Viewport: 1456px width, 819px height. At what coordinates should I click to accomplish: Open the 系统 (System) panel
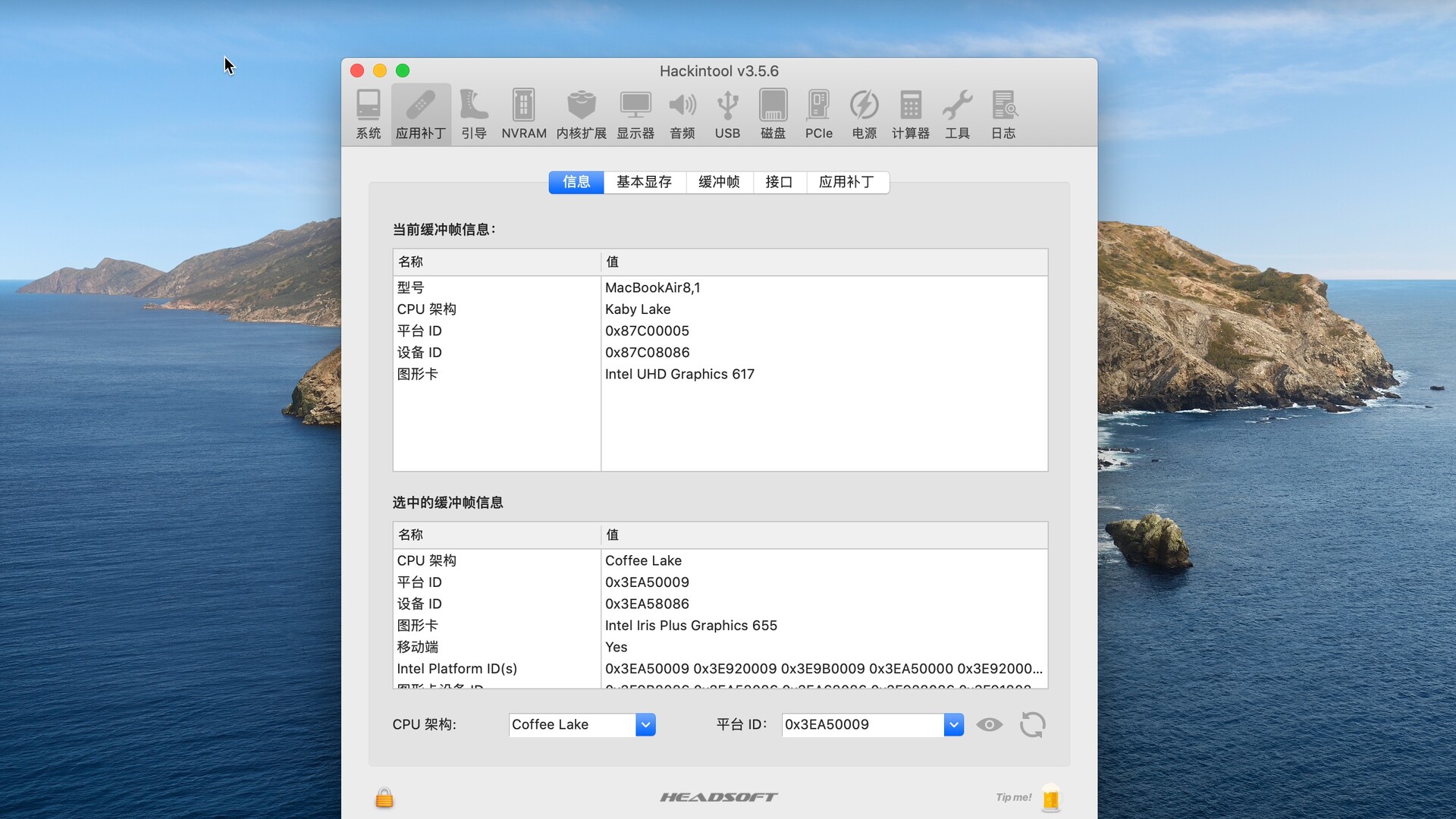point(368,114)
